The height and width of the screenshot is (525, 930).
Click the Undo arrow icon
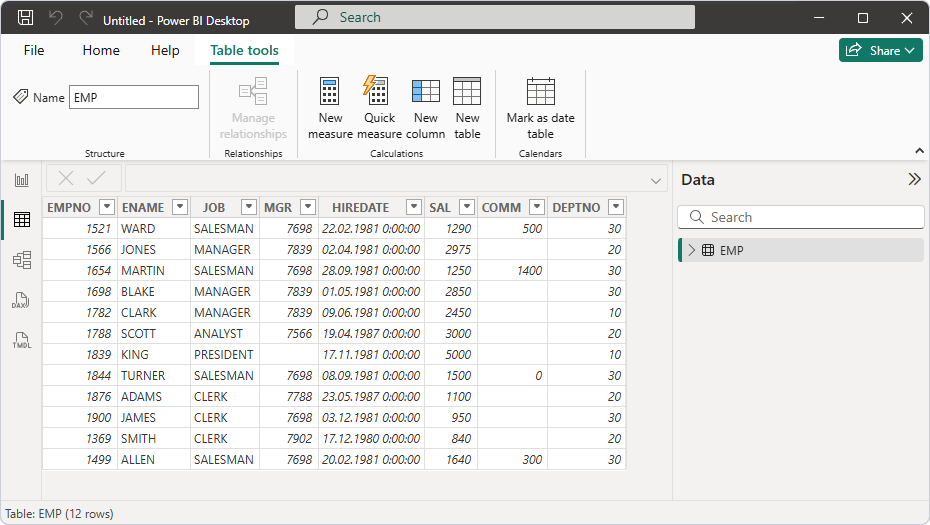pyautogui.click(x=56, y=18)
